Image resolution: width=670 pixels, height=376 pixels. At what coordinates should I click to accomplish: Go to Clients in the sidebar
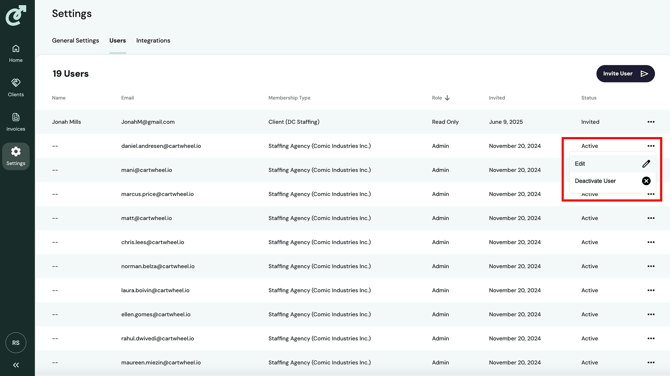[16, 88]
